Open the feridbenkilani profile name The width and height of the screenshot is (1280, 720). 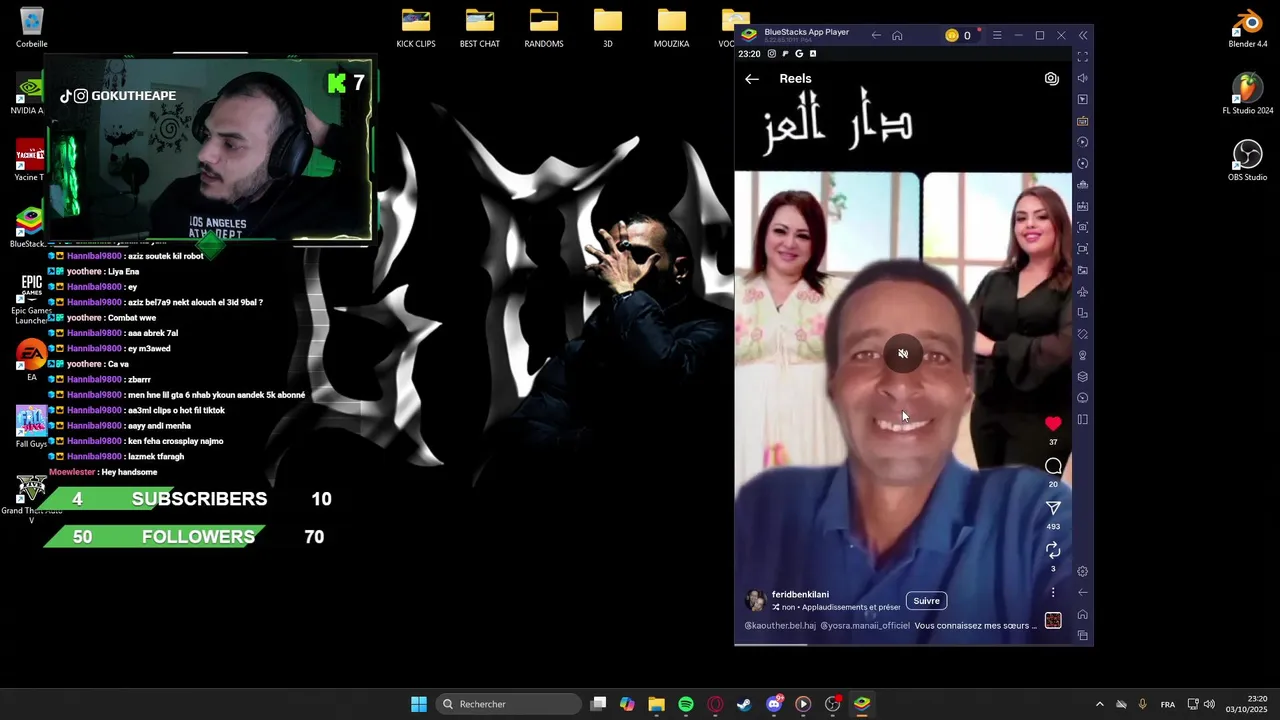coord(800,594)
